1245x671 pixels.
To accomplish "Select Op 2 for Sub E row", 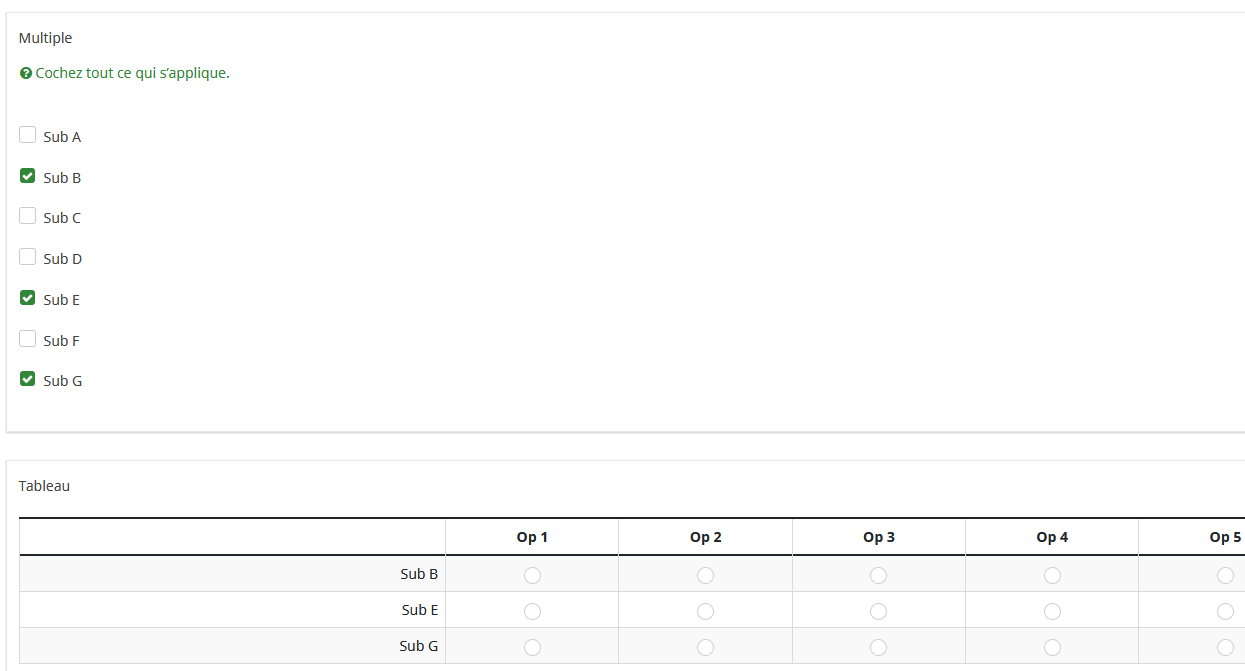I will pos(705,611).
